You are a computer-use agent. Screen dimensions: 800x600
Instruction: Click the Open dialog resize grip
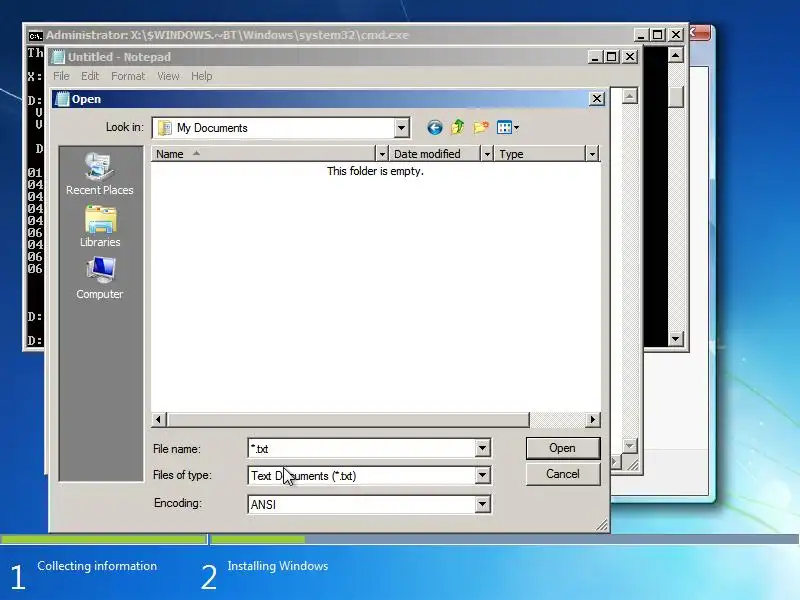(602, 525)
